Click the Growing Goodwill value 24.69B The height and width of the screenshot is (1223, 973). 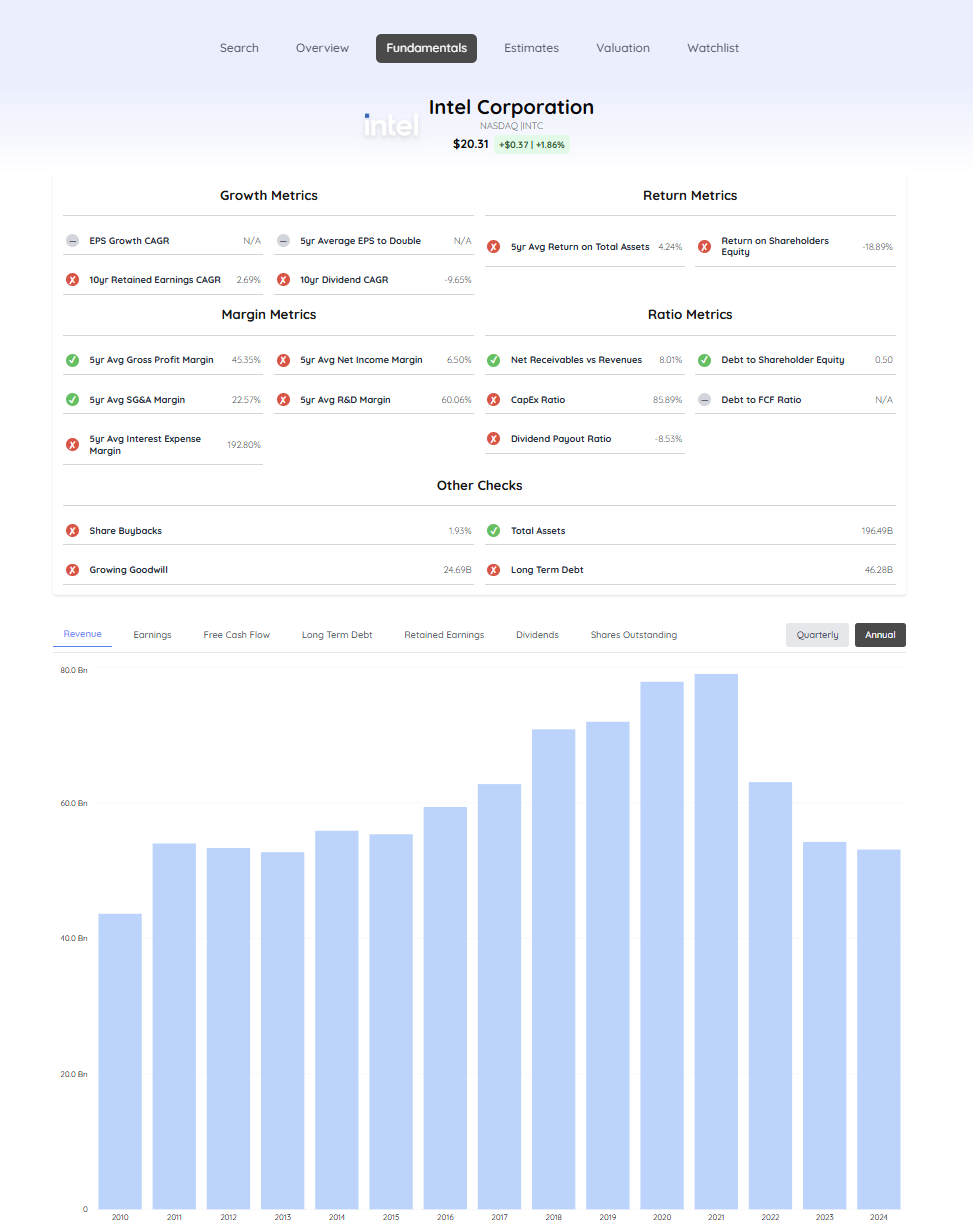click(x=457, y=570)
